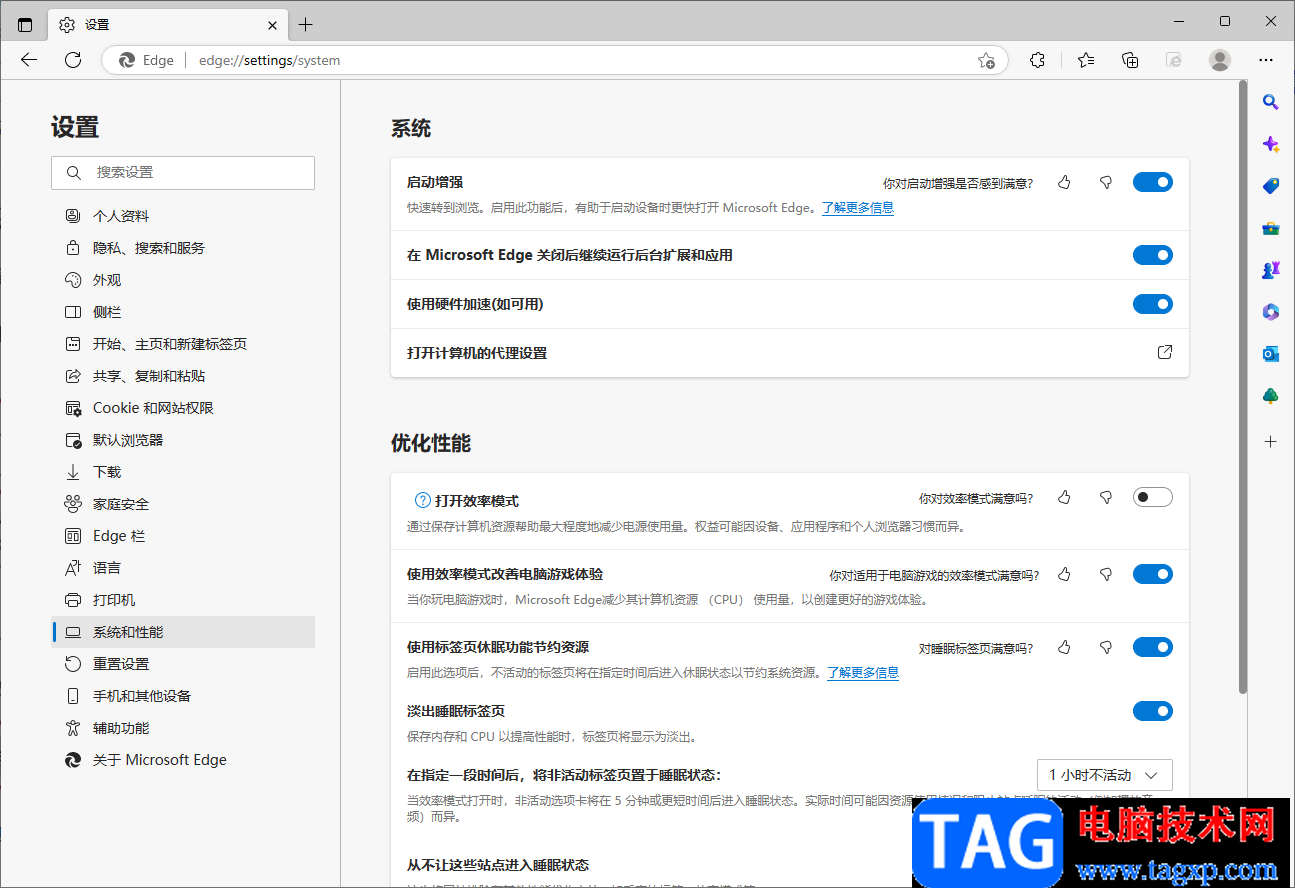Viewport: 1295px width, 888px height.
Task: Open the sidebar Games chess icon
Action: click(x=1271, y=270)
